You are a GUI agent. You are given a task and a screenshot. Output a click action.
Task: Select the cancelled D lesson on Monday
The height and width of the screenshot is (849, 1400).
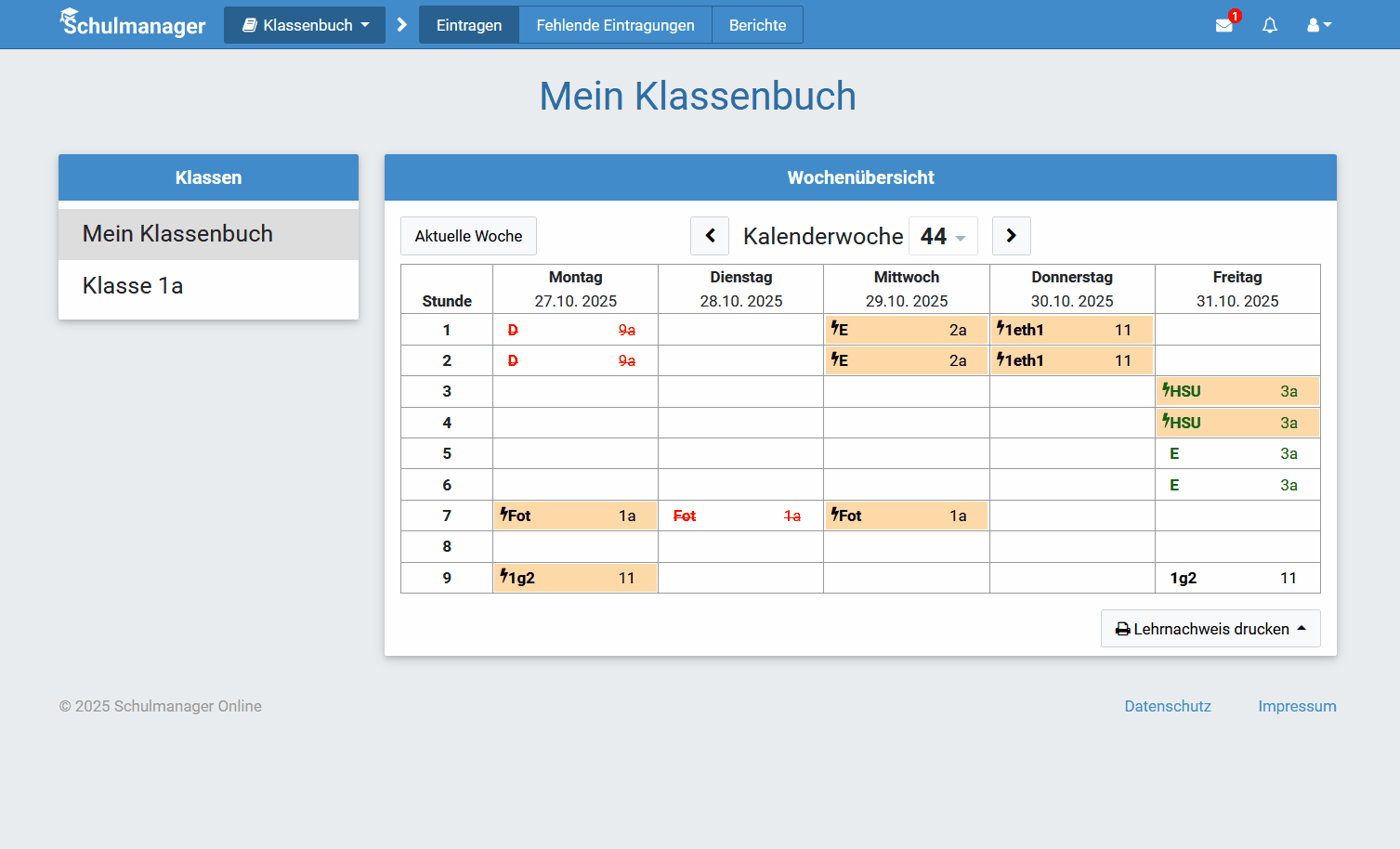pos(575,329)
